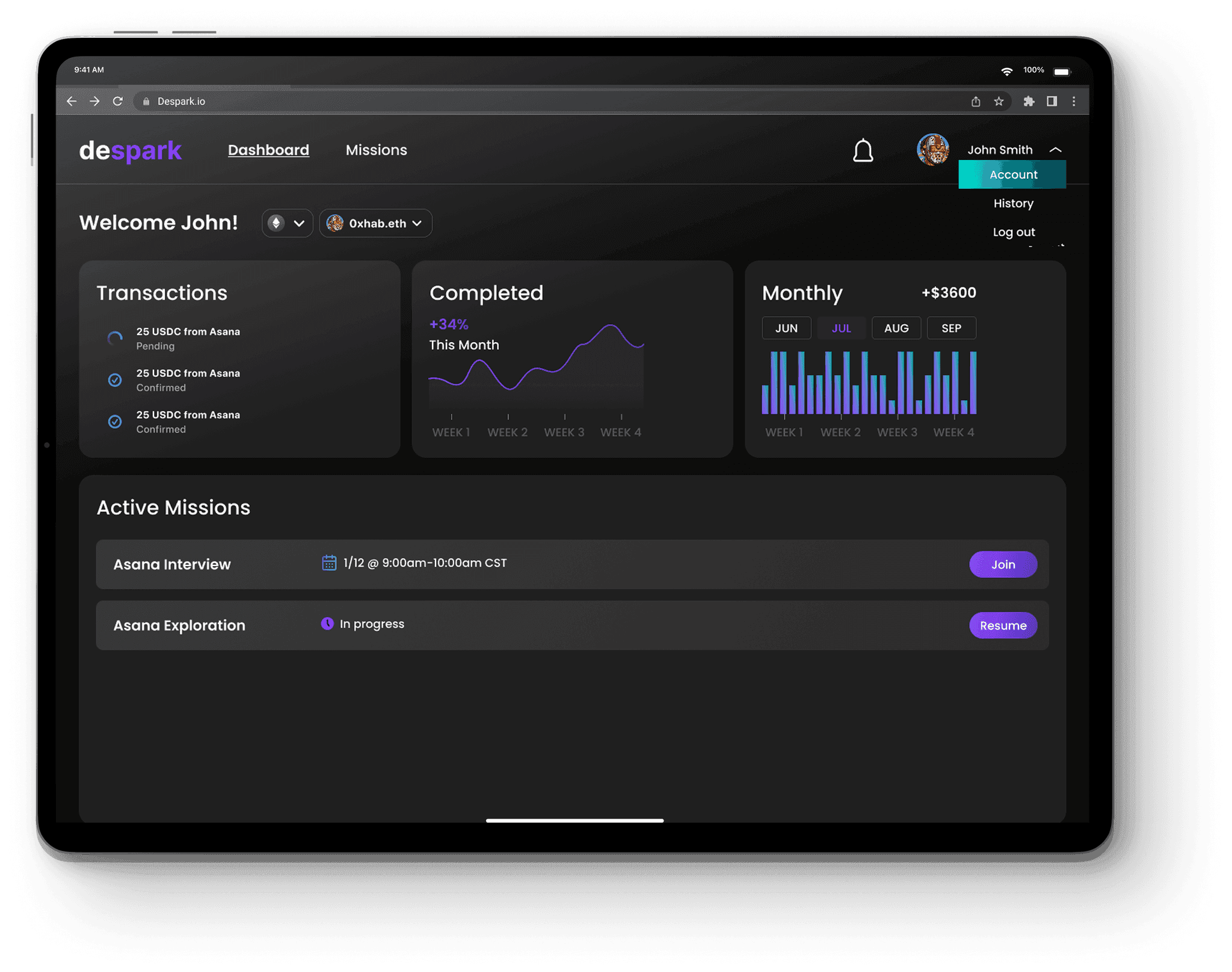This screenshot has height=972, width=1232.
Task: Click the Wi-Fi status icon
Action: (1006, 71)
